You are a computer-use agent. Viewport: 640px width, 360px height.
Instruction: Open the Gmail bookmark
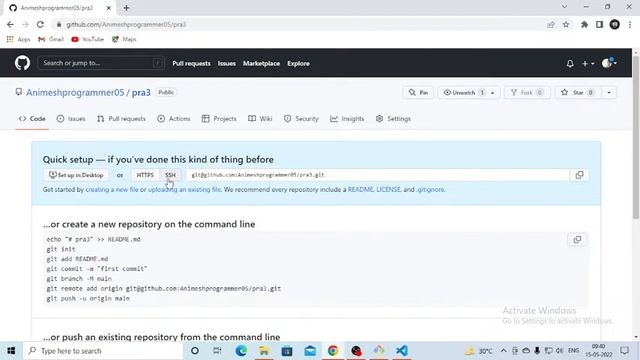(51, 39)
